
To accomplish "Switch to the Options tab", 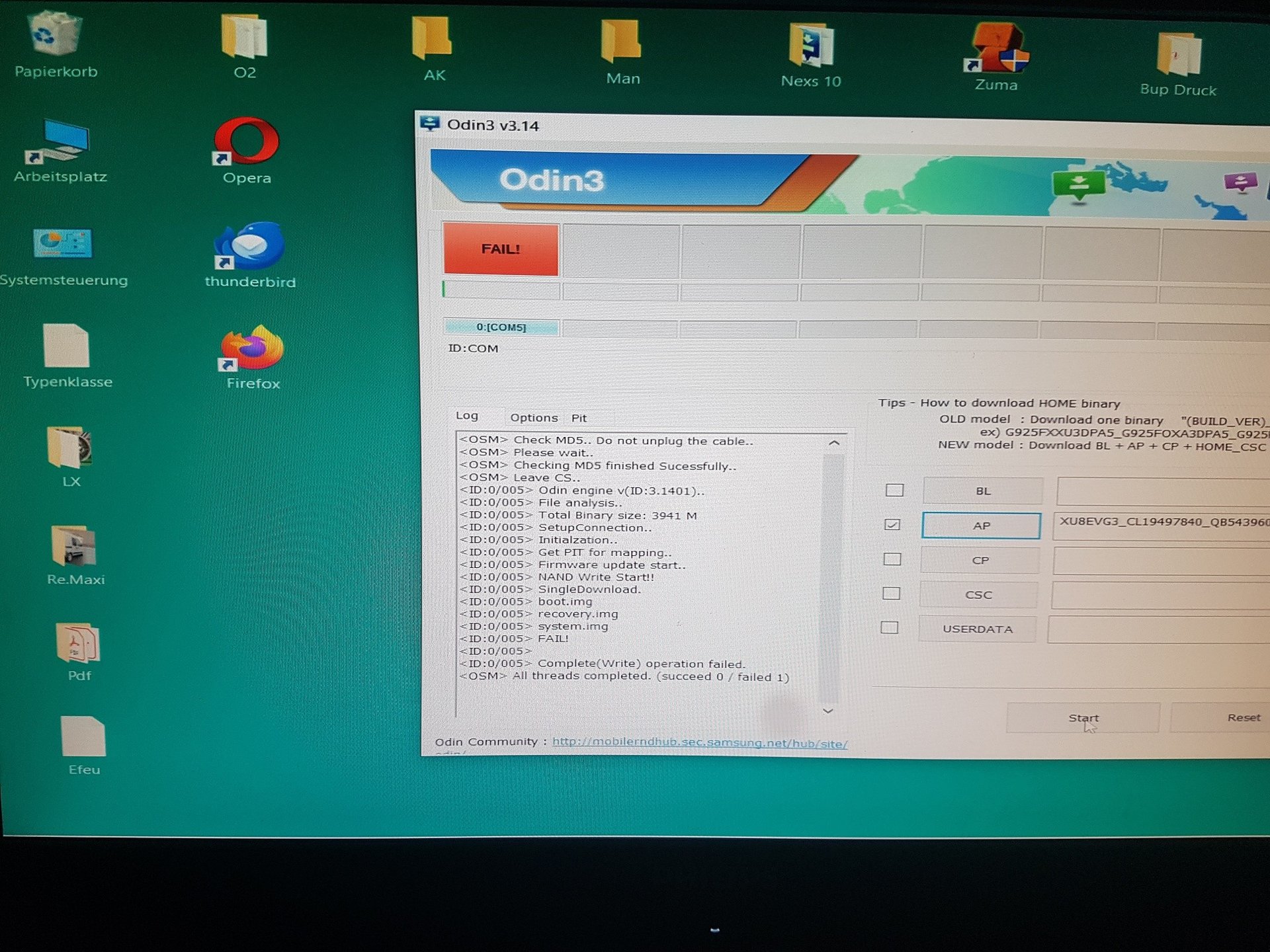I will pos(533,417).
